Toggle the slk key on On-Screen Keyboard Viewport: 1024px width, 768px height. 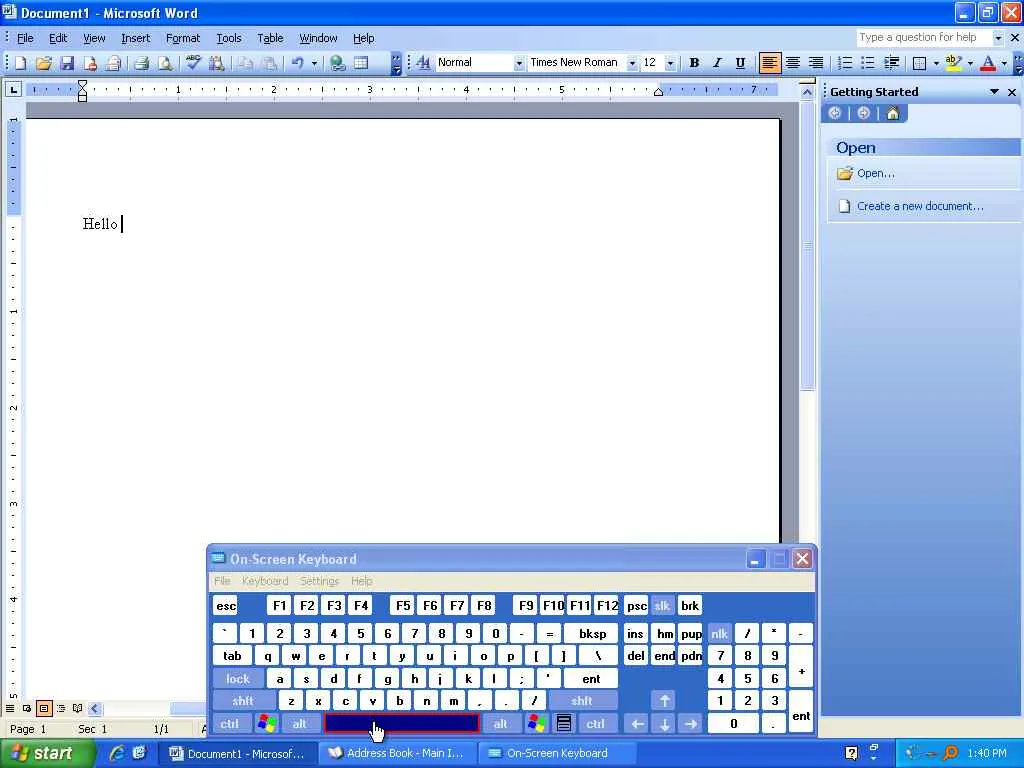[x=662, y=605]
